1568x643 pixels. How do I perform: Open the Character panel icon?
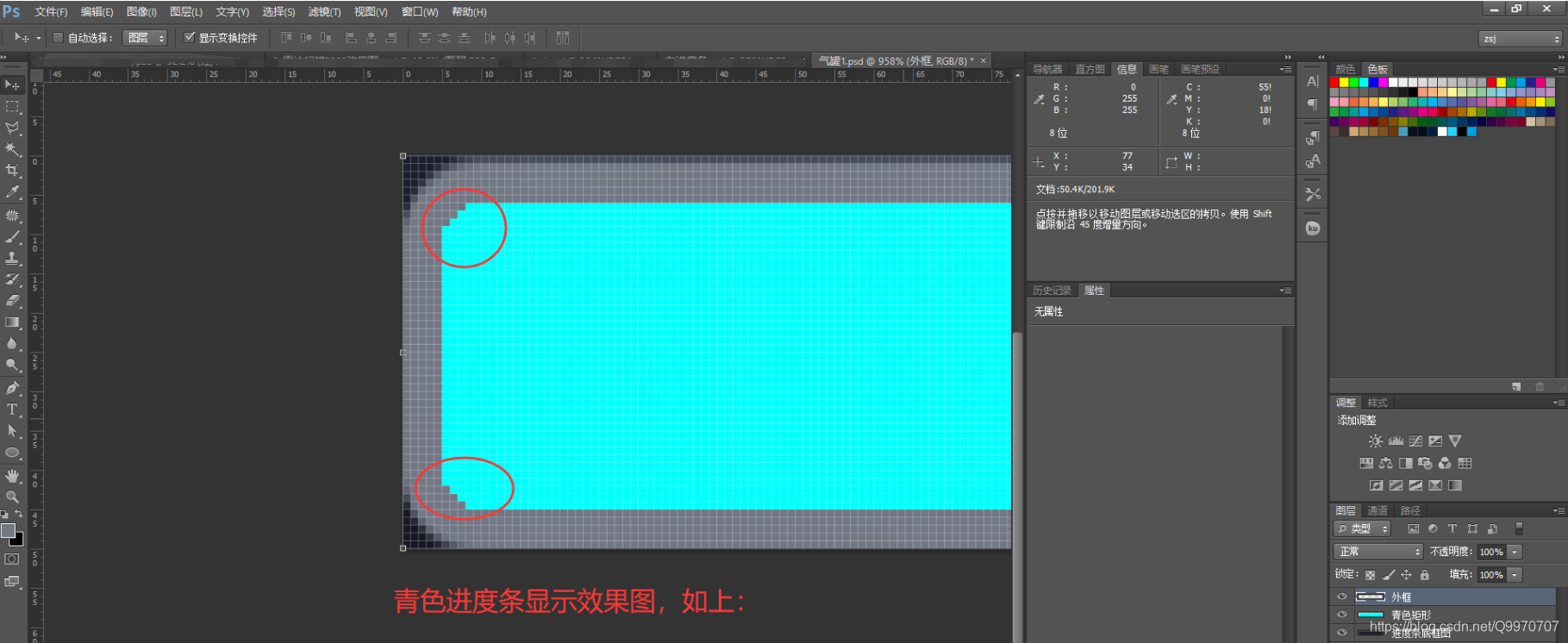pyautogui.click(x=1312, y=81)
